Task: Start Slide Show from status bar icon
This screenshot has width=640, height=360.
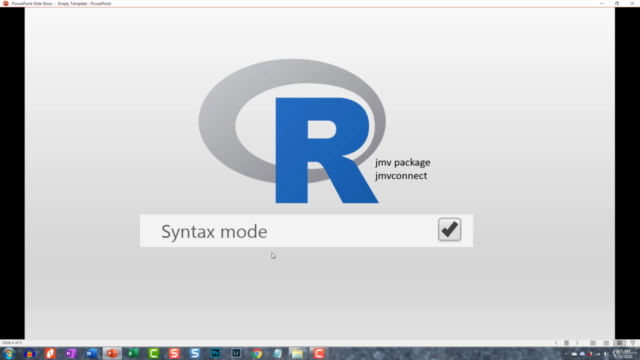Action: coord(633,343)
